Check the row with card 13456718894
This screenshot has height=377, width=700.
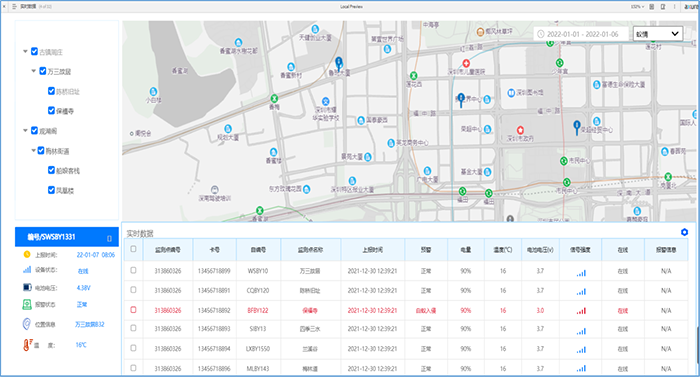133,348
